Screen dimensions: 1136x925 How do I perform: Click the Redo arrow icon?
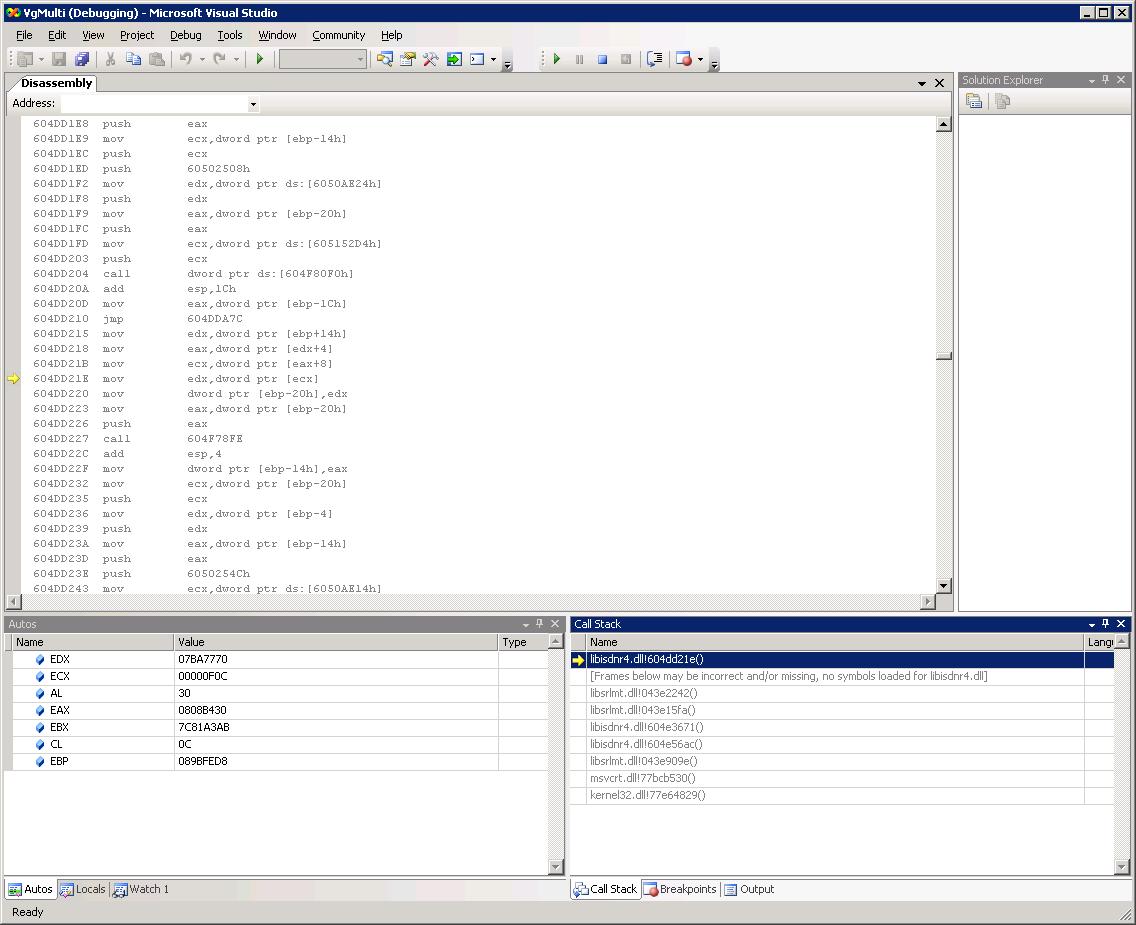(x=220, y=59)
